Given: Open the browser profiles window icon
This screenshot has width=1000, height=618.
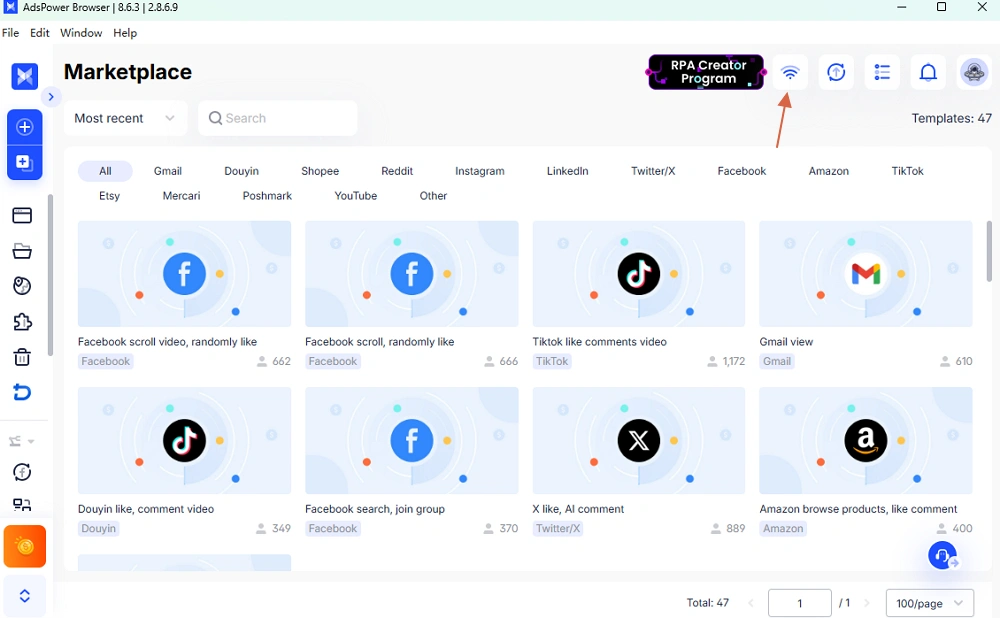Looking at the screenshot, I should (22, 216).
